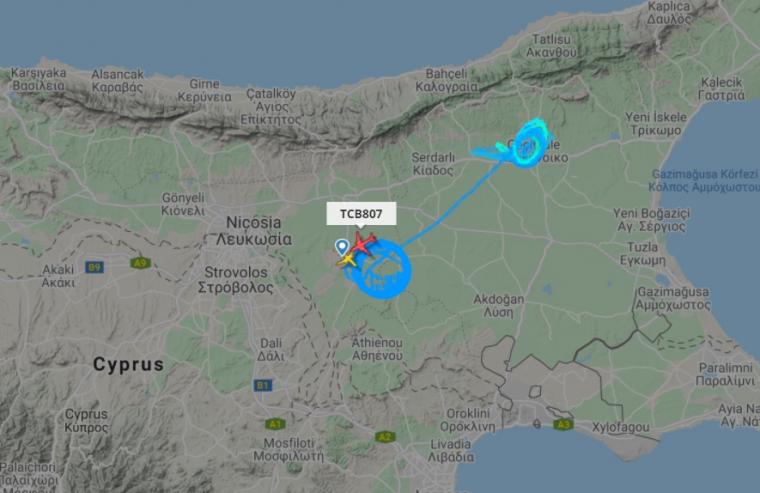Click the green A3 road shield
Viewport: 760px width, 493px height.
[563, 425]
